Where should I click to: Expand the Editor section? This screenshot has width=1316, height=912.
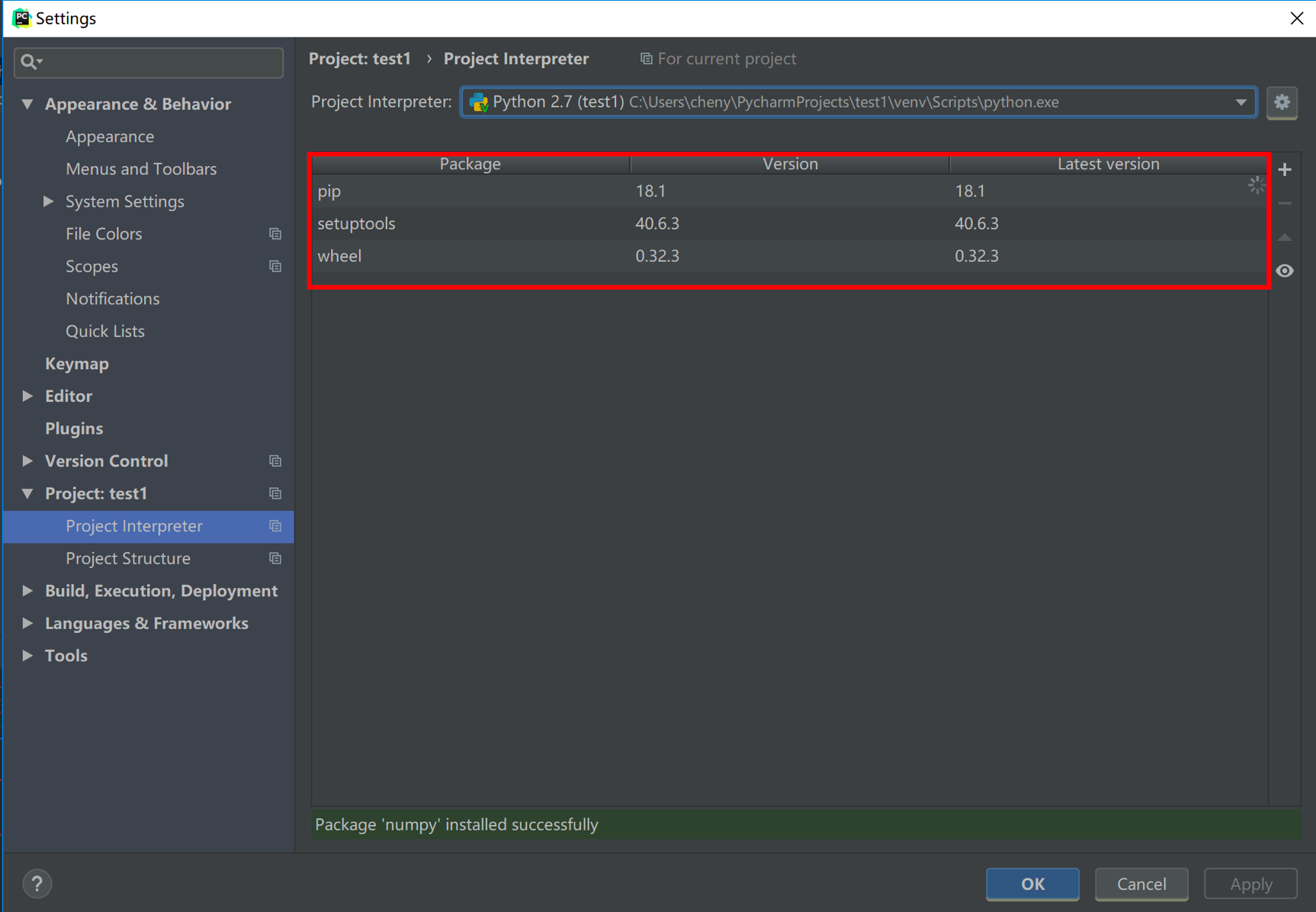click(x=27, y=396)
